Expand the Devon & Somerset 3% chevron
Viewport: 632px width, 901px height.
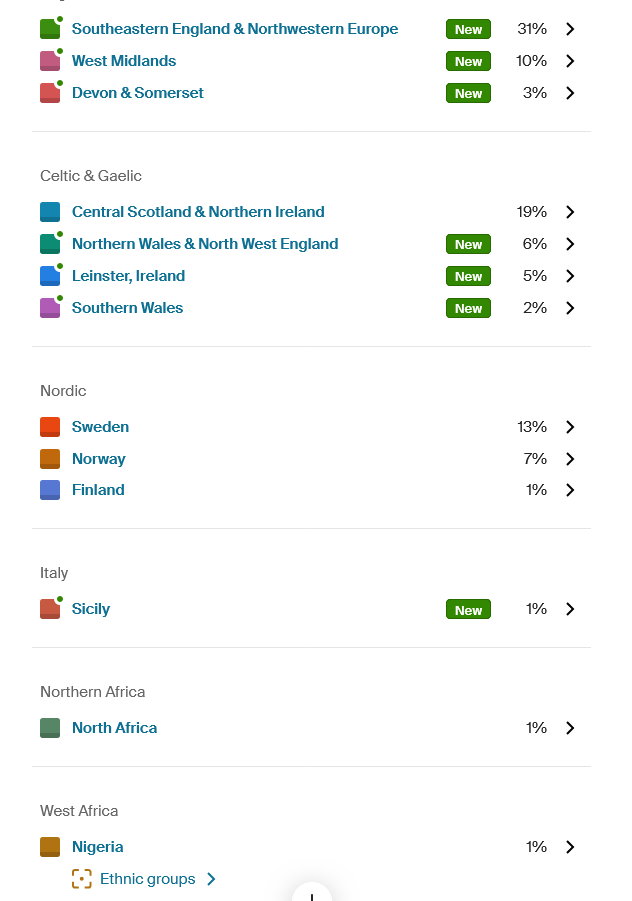click(x=570, y=93)
